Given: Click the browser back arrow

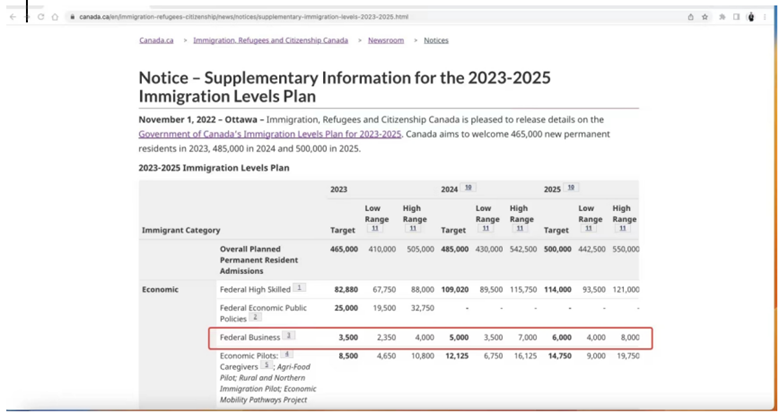Looking at the screenshot, I should click(x=13, y=17).
